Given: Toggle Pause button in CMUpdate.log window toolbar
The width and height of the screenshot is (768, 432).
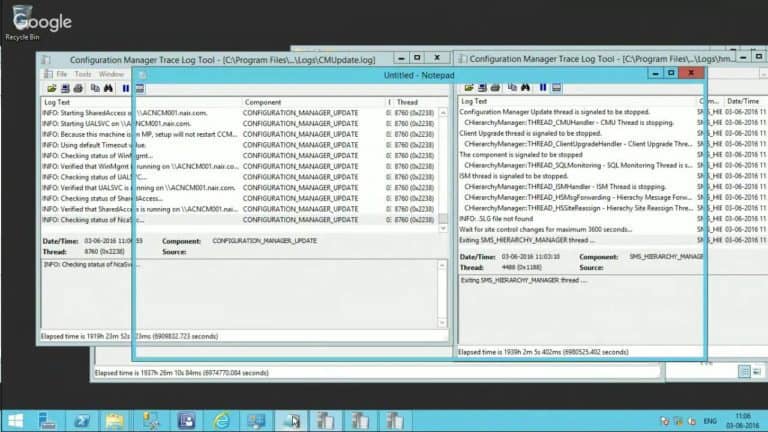Looking at the screenshot, I should click(126, 89).
